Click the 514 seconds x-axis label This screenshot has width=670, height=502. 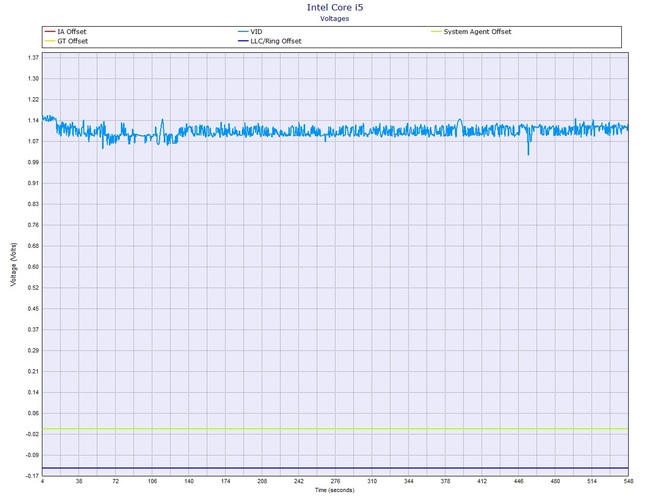pyautogui.click(x=592, y=481)
